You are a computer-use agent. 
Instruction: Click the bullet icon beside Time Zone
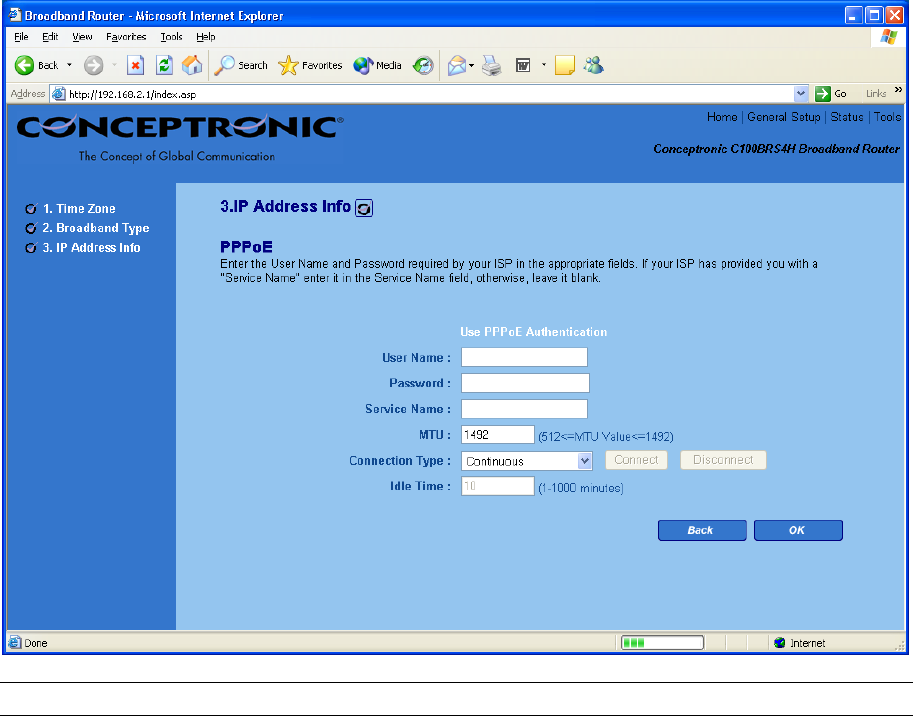[x=31, y=208]
